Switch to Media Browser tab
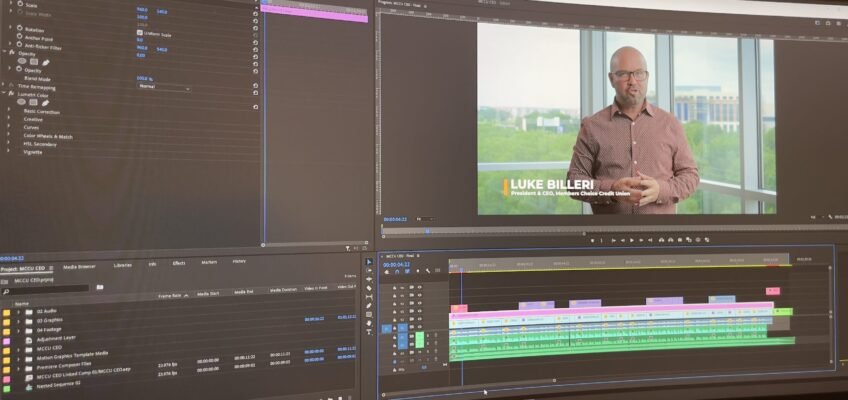The image size is (848, 400). pyautogui.click(x=79, y=266)
